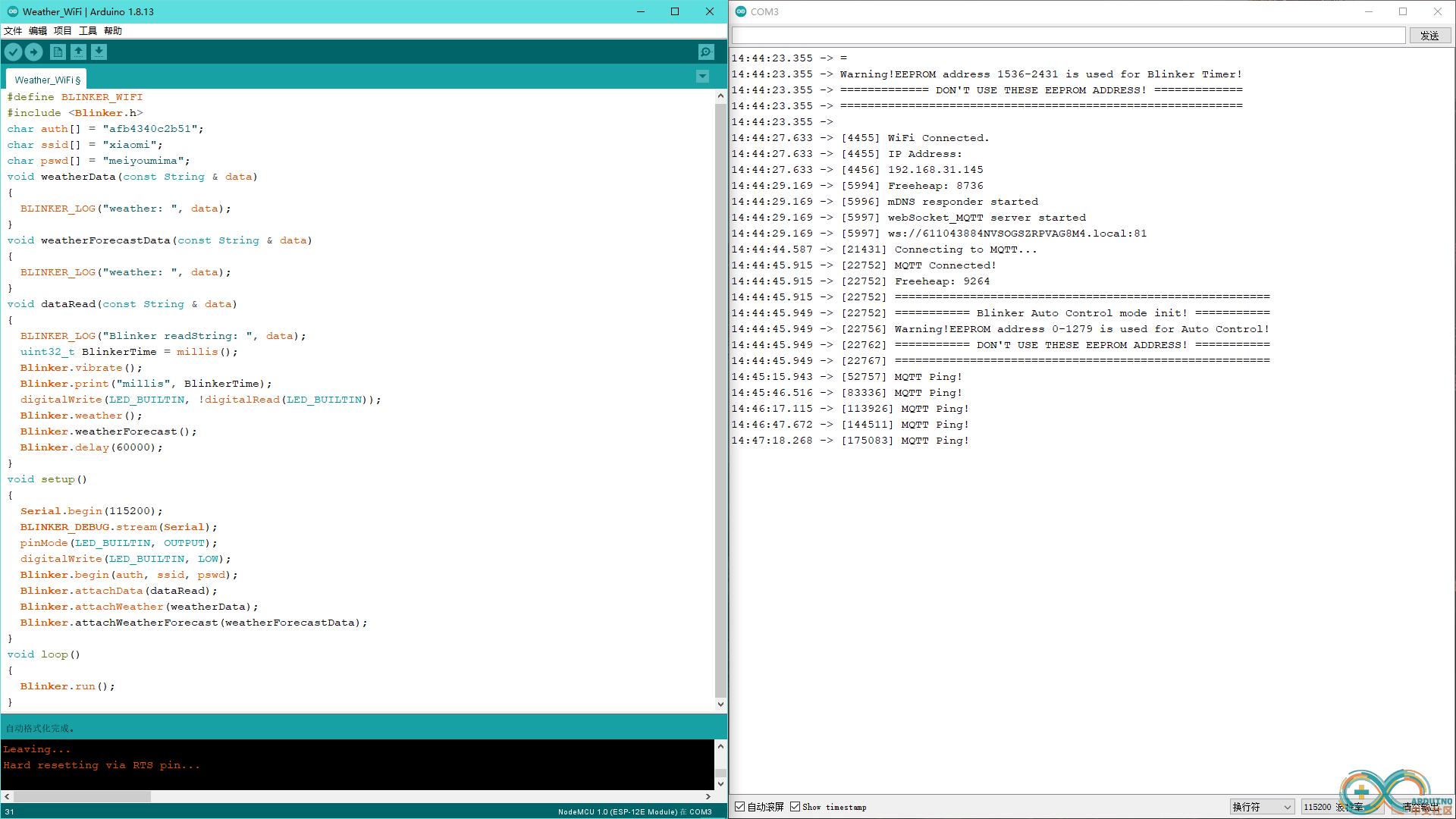Viewport: 1456px width, 819px height.
Task: Click the '192.168.31.145' IP address log line
Action: click(858, 170)
